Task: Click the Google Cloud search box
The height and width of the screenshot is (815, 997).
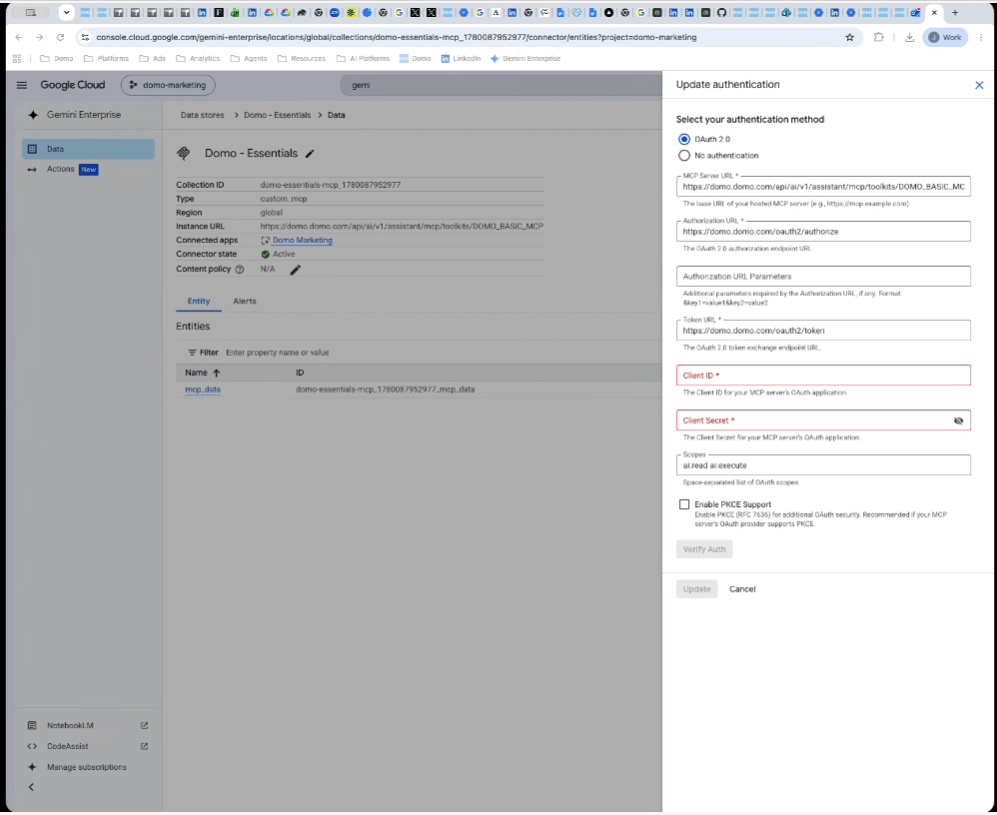Action: 501,85
